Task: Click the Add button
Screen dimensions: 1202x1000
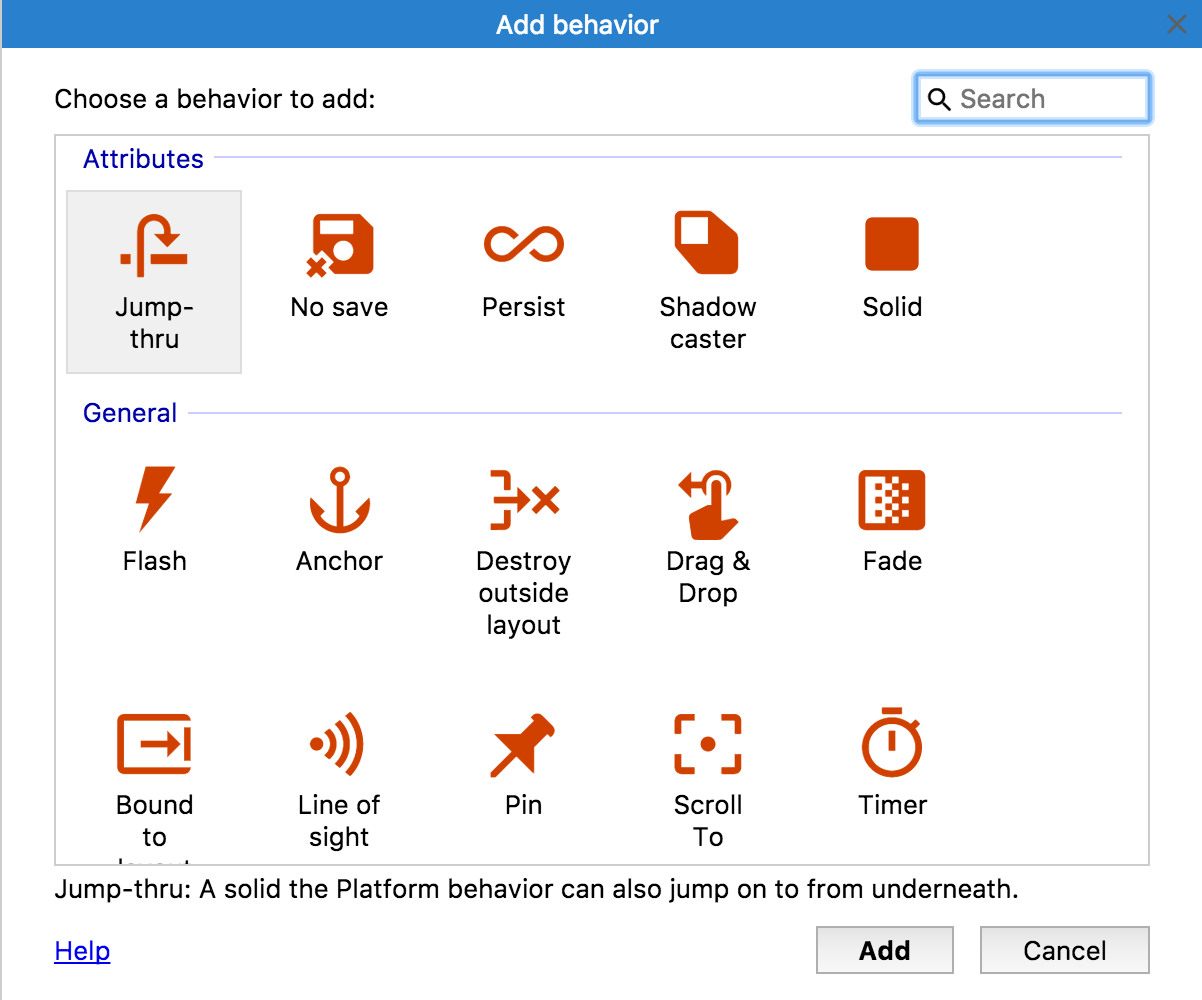Action: 884,950
